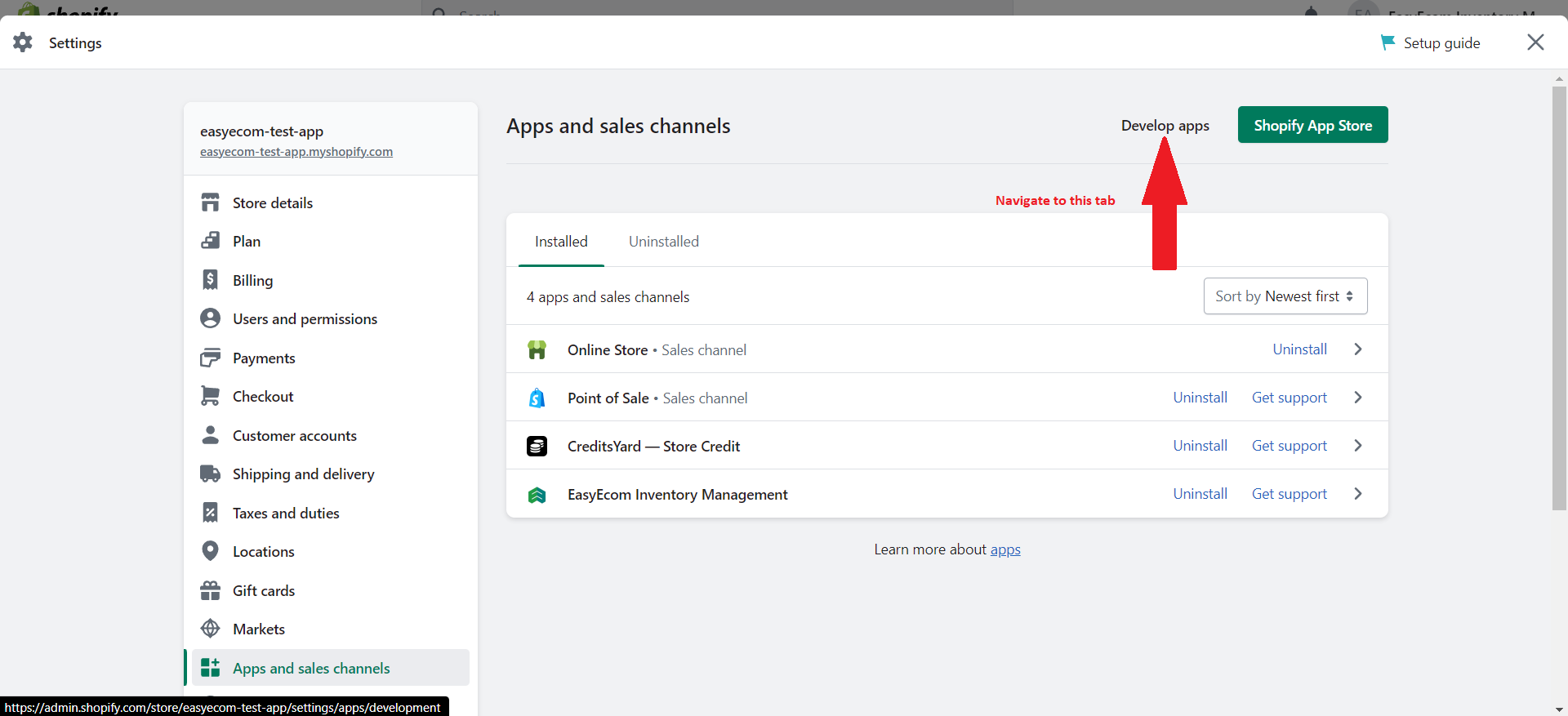
Task: Click the Gift cards gift icon
Action: (x=211, y=590)
